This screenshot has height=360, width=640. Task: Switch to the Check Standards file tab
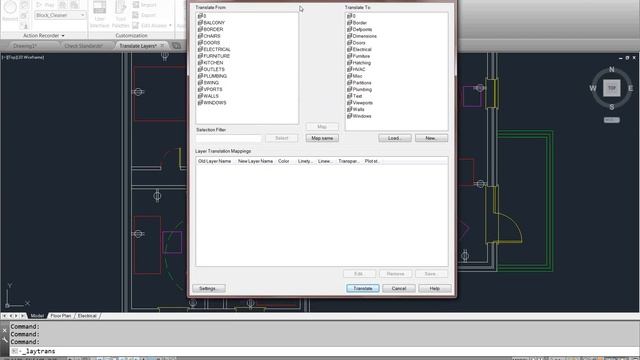coord(84,46)
